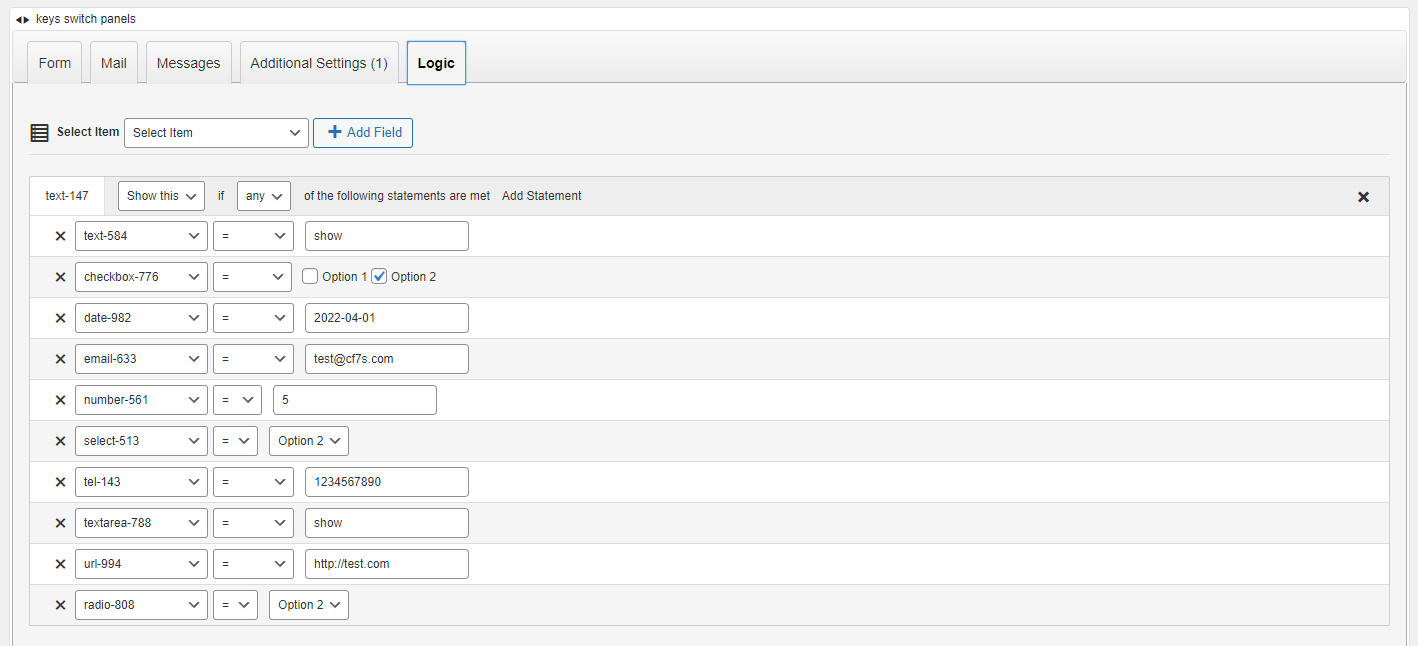1418x646 pixels.
Task: Click the list icon beside Select Item
Action: [x=39, y=133]
